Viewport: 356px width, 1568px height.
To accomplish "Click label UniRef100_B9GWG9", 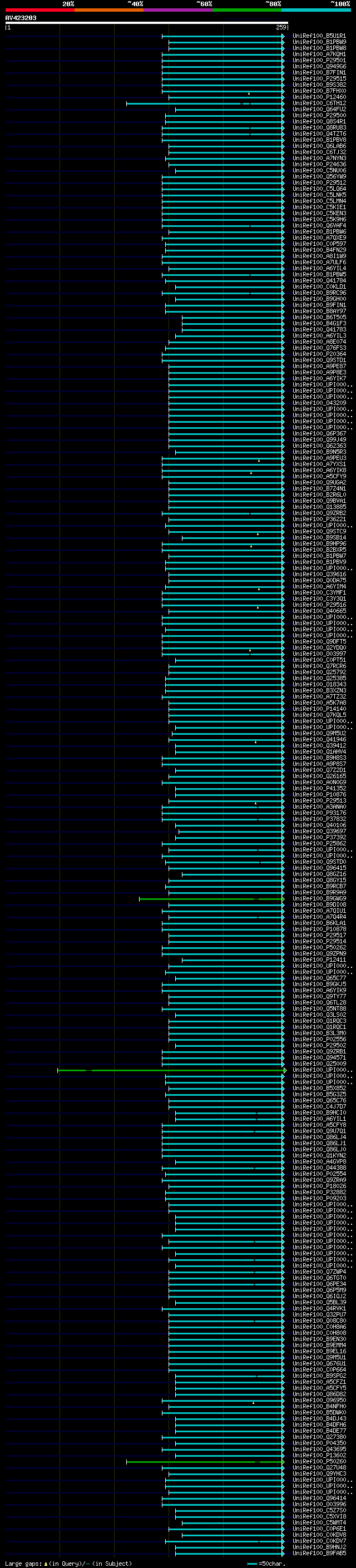I will click(x=319, y=898).
